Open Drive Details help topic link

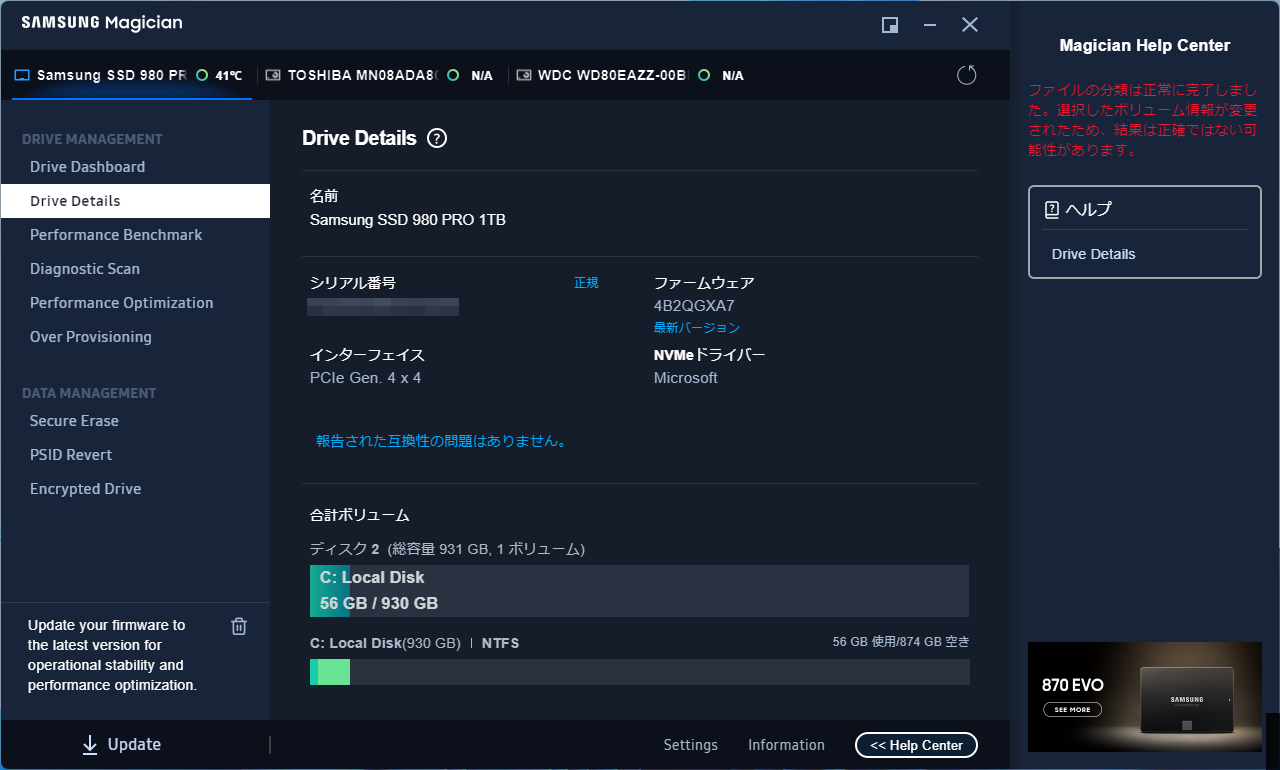1093,254
